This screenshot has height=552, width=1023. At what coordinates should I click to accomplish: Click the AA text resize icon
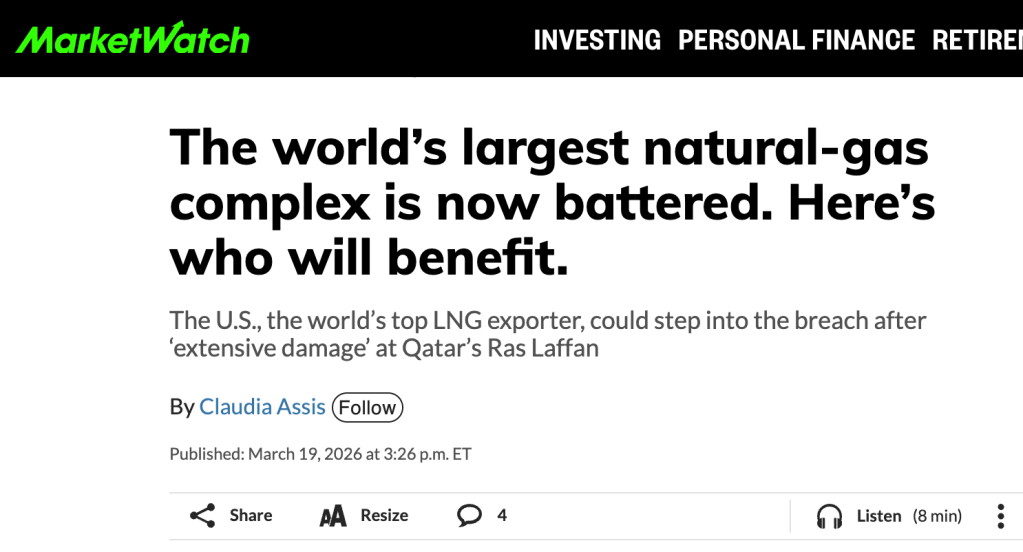[333, 516]
